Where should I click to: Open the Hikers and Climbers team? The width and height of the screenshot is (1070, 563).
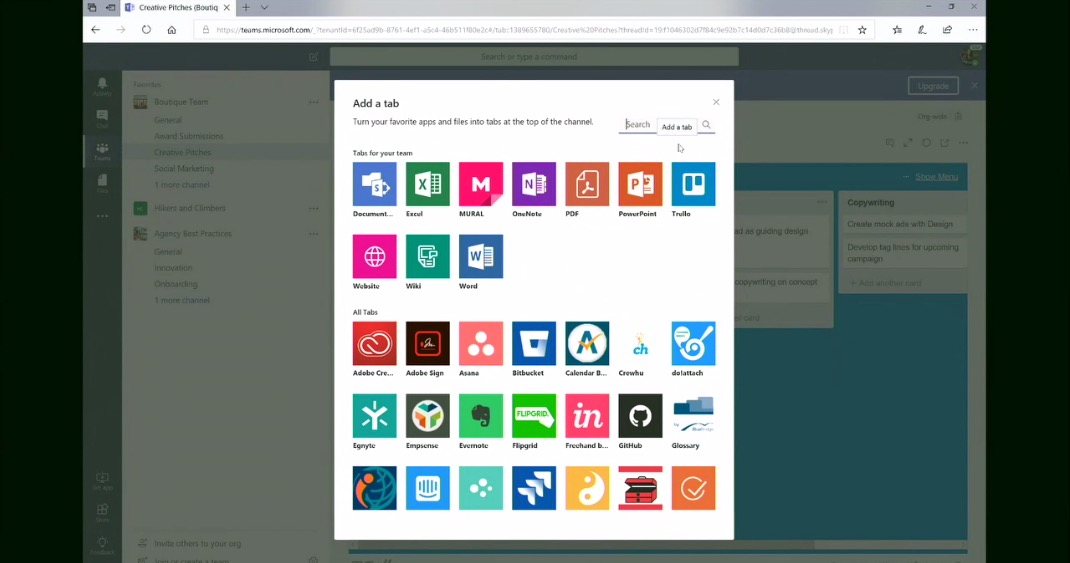tap(190, 208)
